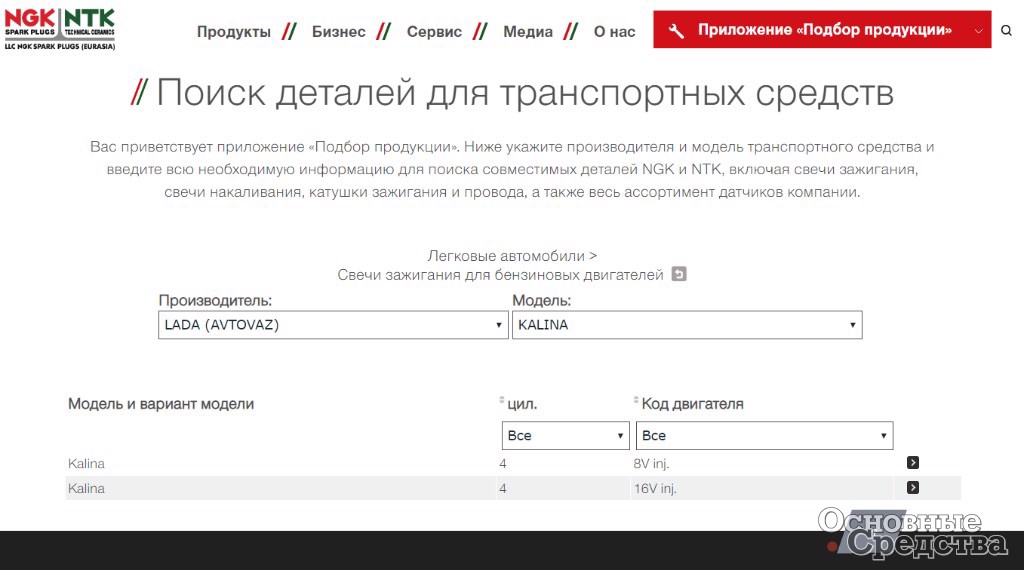Image resolution: width=1024 pixels, height=570 pixels.
Task: Click the цил. column header text
Action: click(x=522, y=404)
